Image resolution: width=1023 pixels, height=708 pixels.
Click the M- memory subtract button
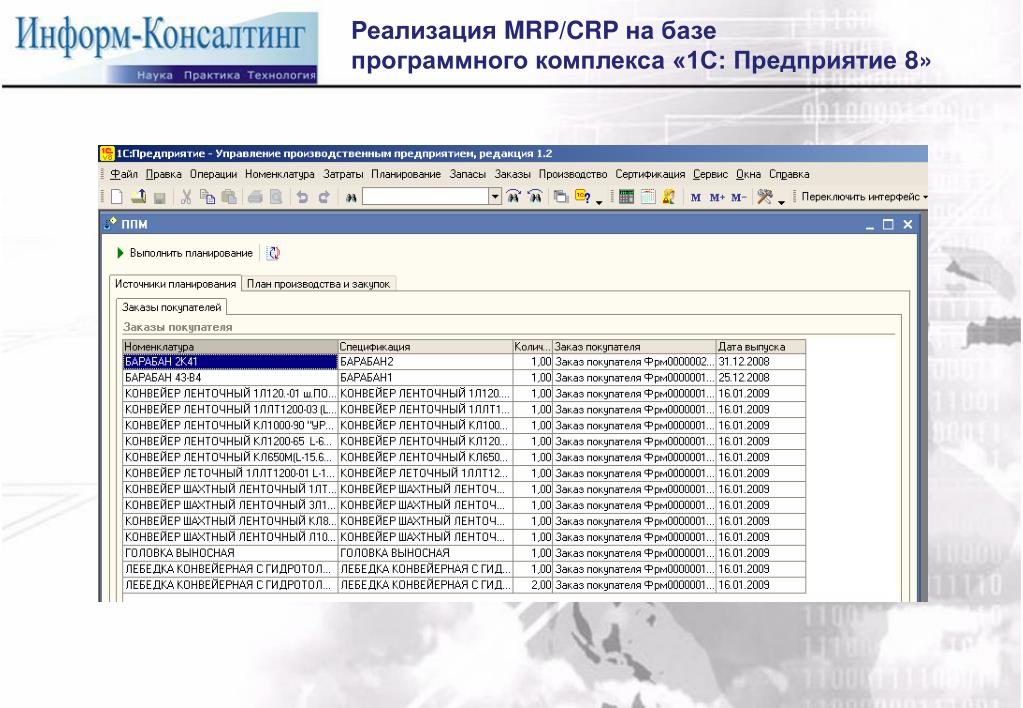coord(739,197)
